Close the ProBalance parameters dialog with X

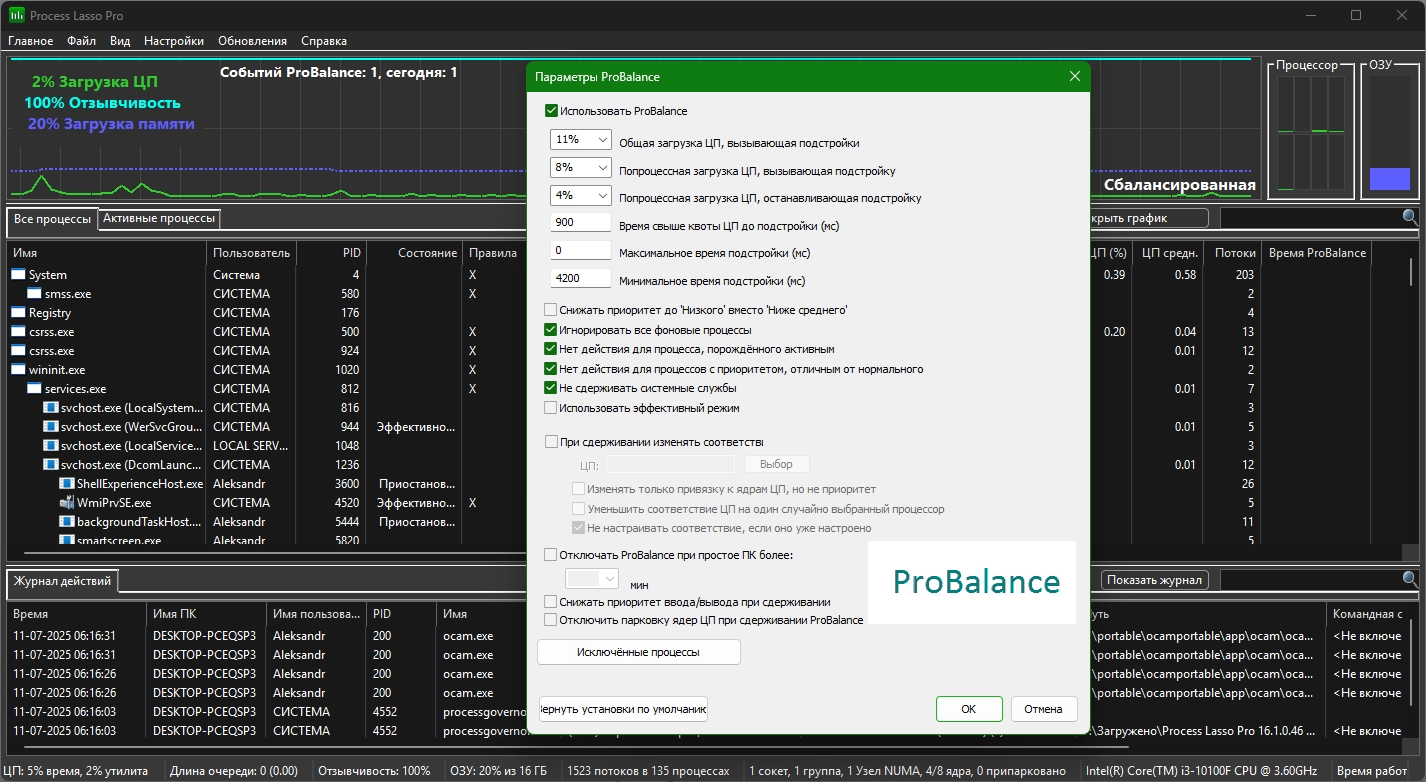pos(1075,77)
